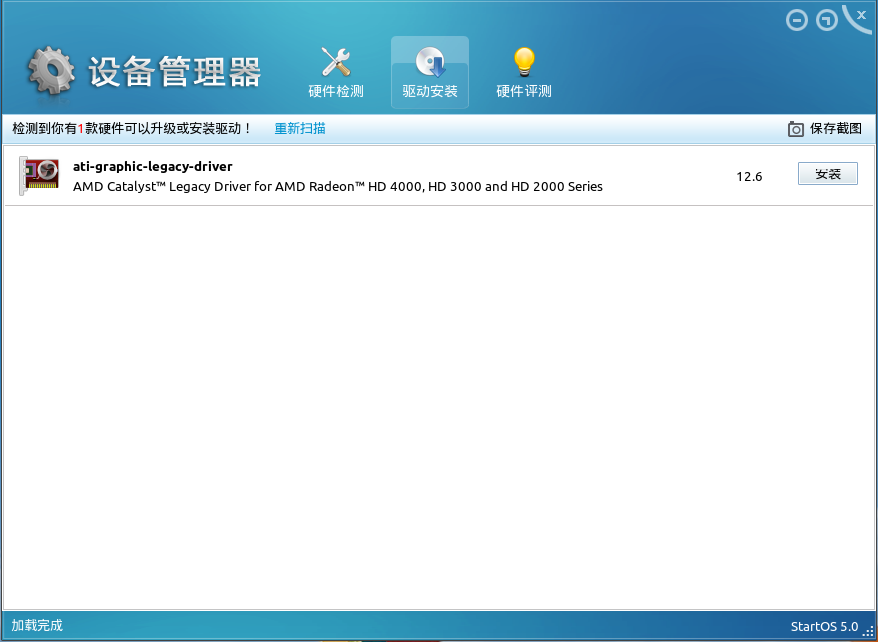
Task: Click the driver version 12.6 value
Action: coord(749,177)
